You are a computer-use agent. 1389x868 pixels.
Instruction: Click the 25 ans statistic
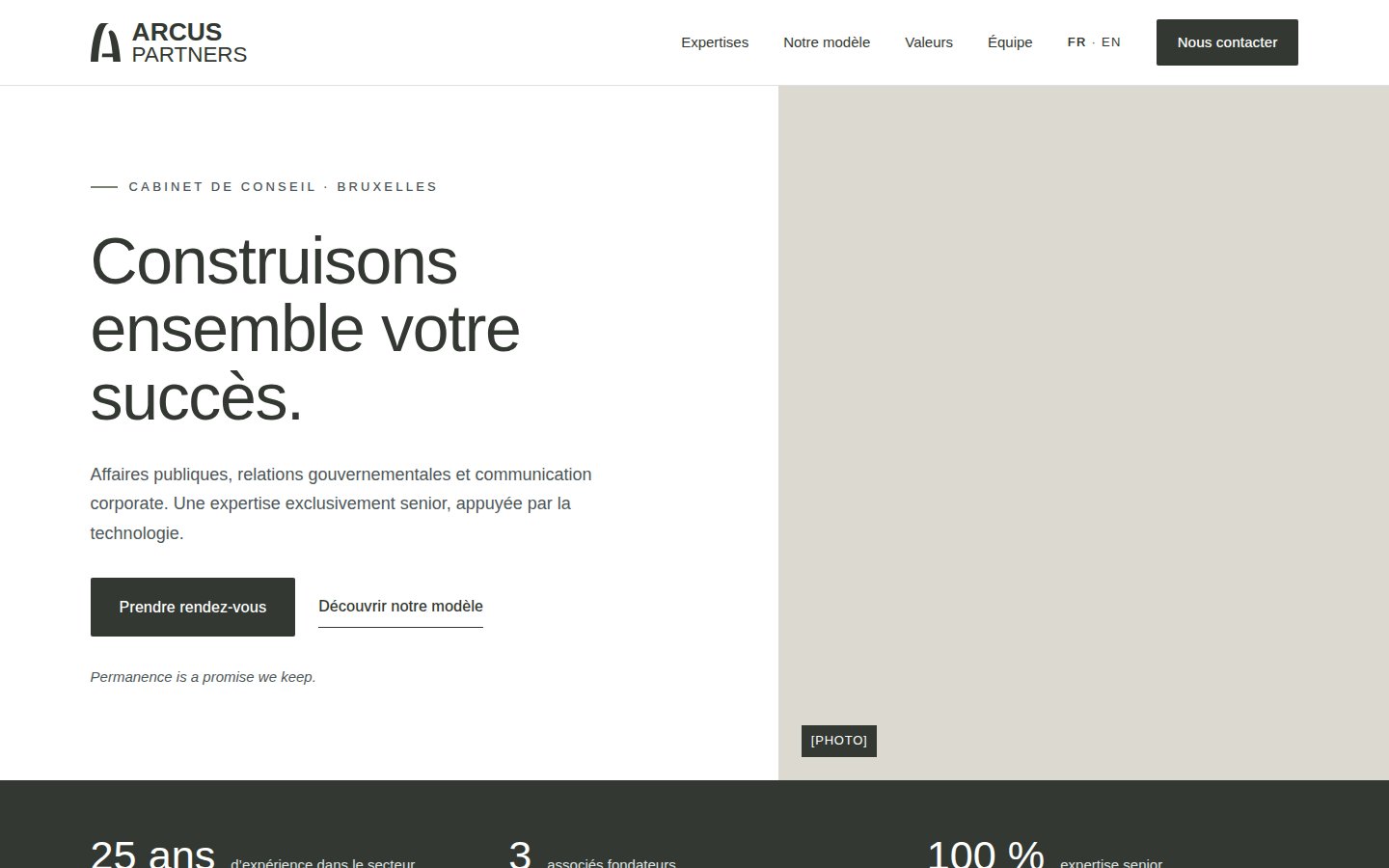click(x=253, y=854)
